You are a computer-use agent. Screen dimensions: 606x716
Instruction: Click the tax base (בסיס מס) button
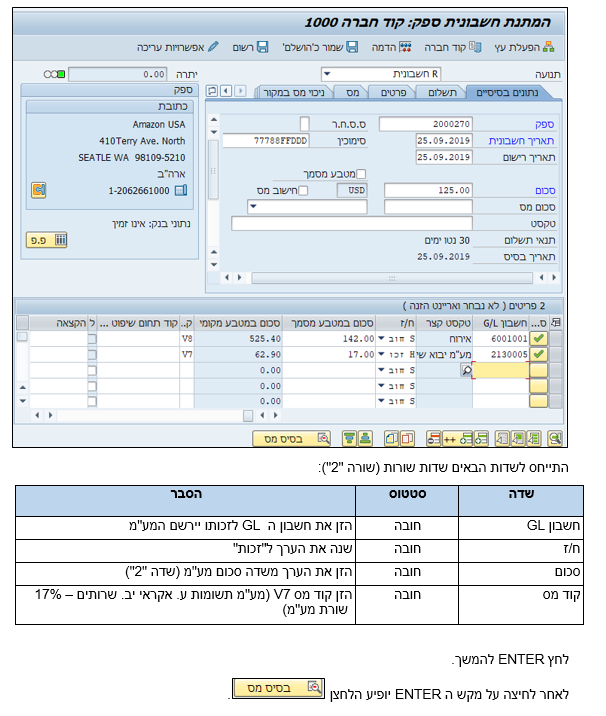[x=291, y=439]
